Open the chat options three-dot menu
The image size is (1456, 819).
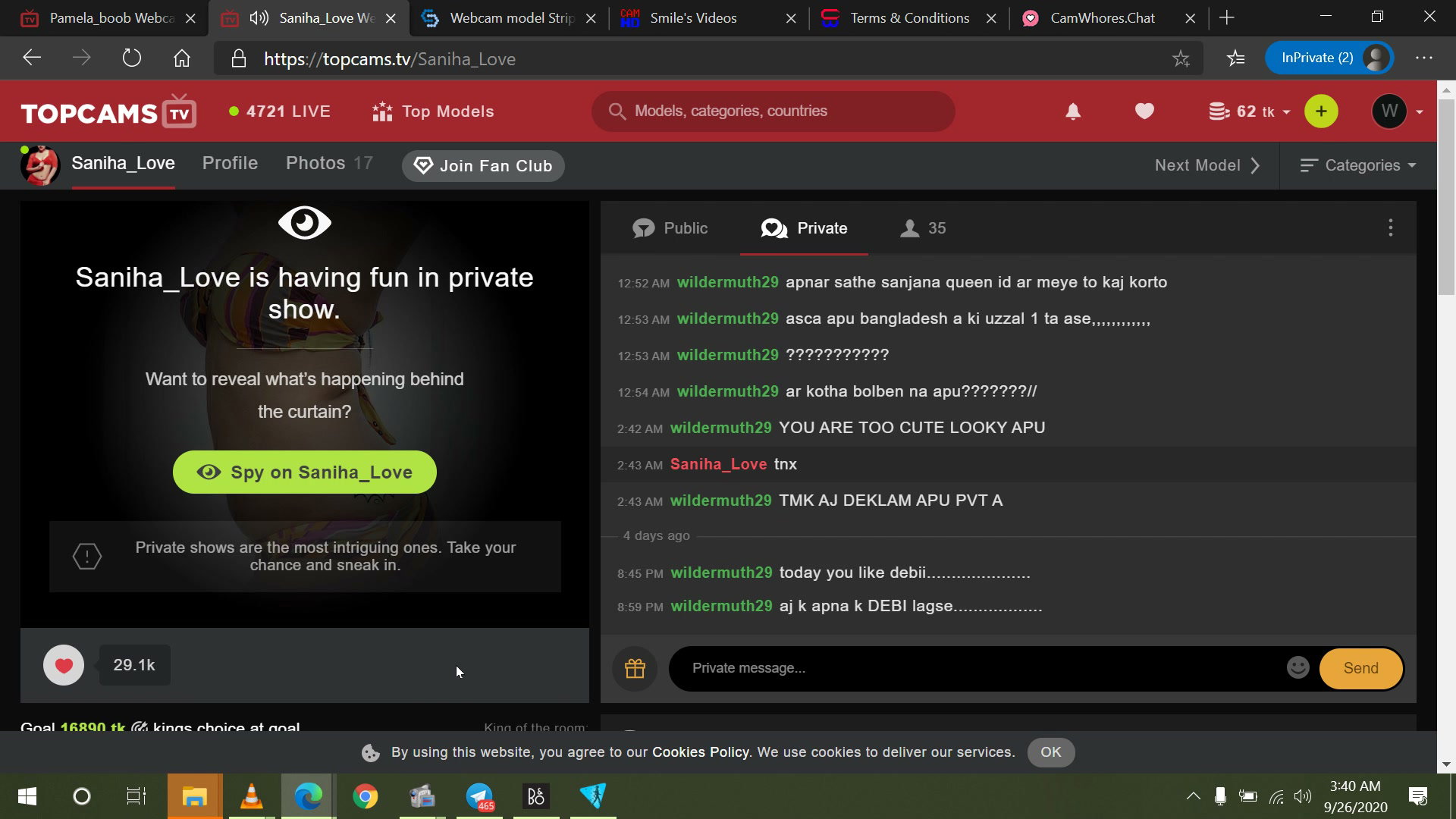tap(1390, 228)
